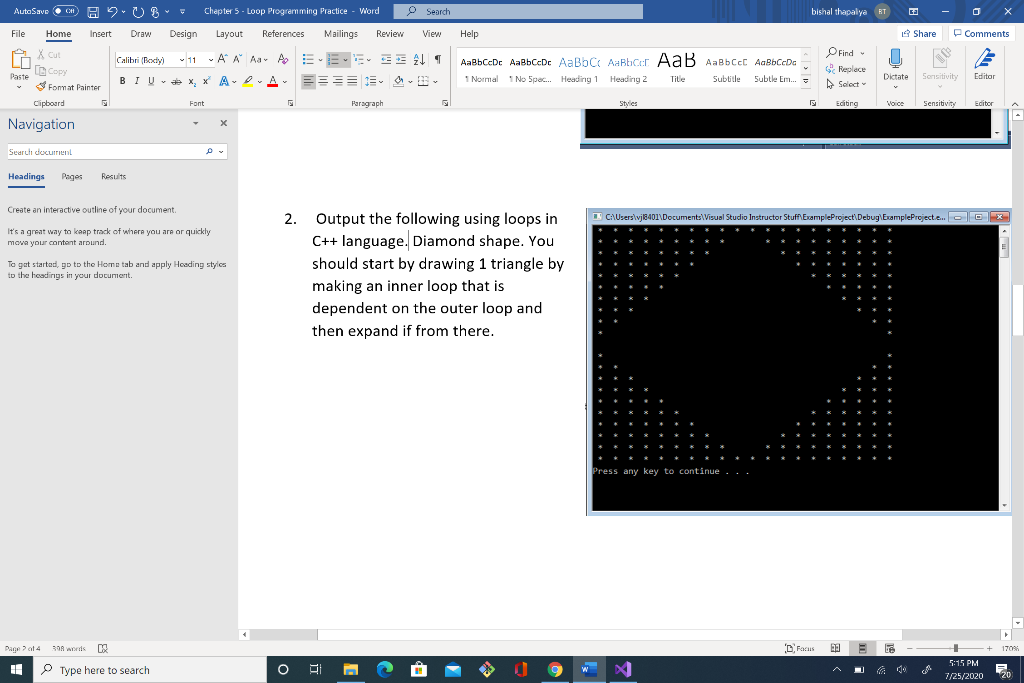The image size is (1024, 683).
Task: Switch to the Insert ribbon tab
Action: point(100,33)
